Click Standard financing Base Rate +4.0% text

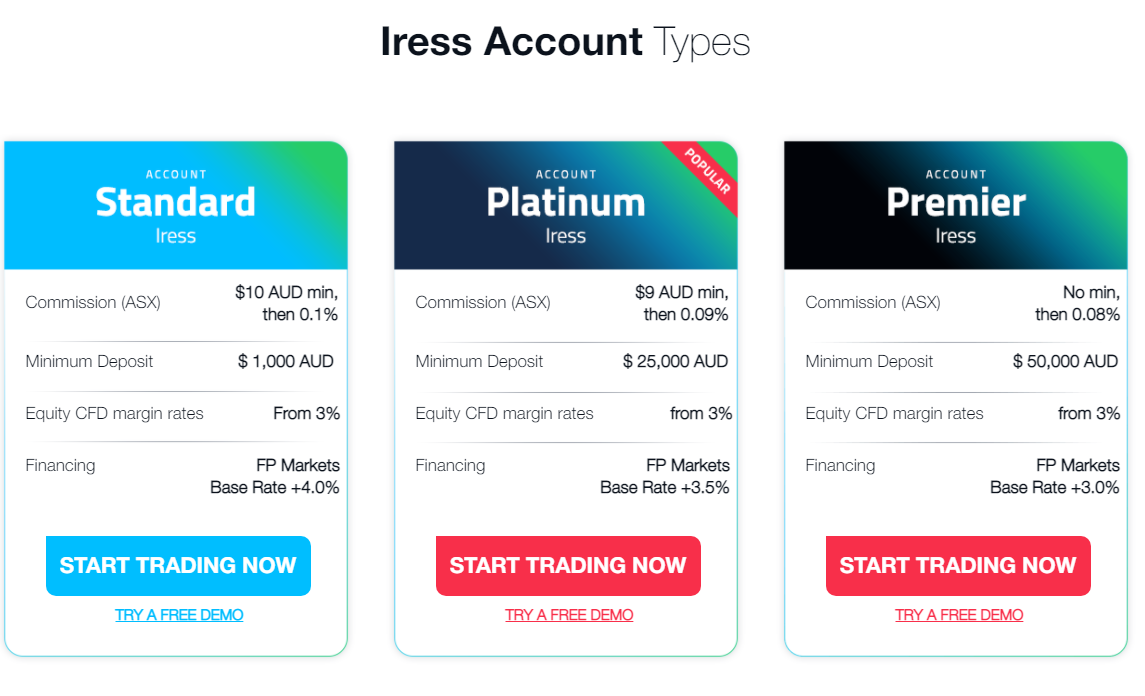[x=275, y=488]
